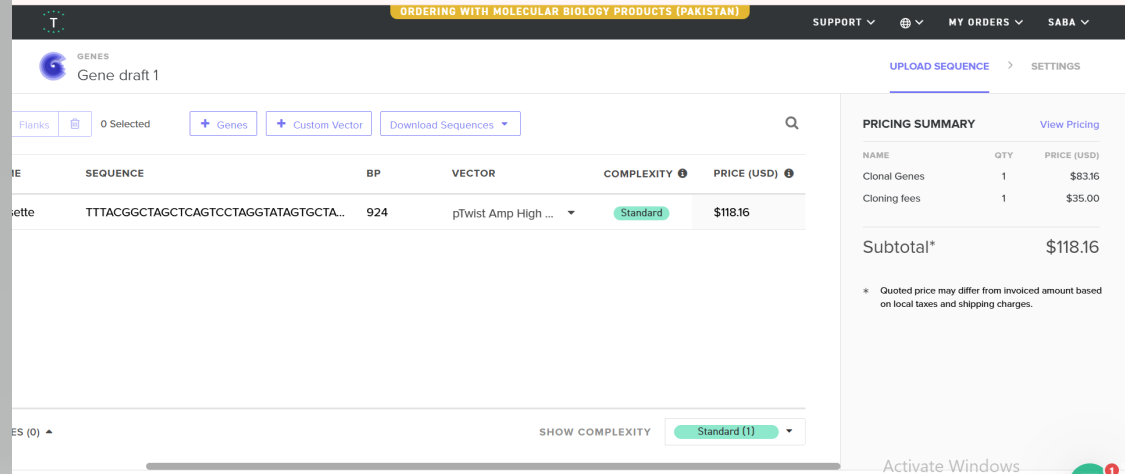Click the Genes product logo icon
Screen dimensions: 1125x474
coord(53,66)
